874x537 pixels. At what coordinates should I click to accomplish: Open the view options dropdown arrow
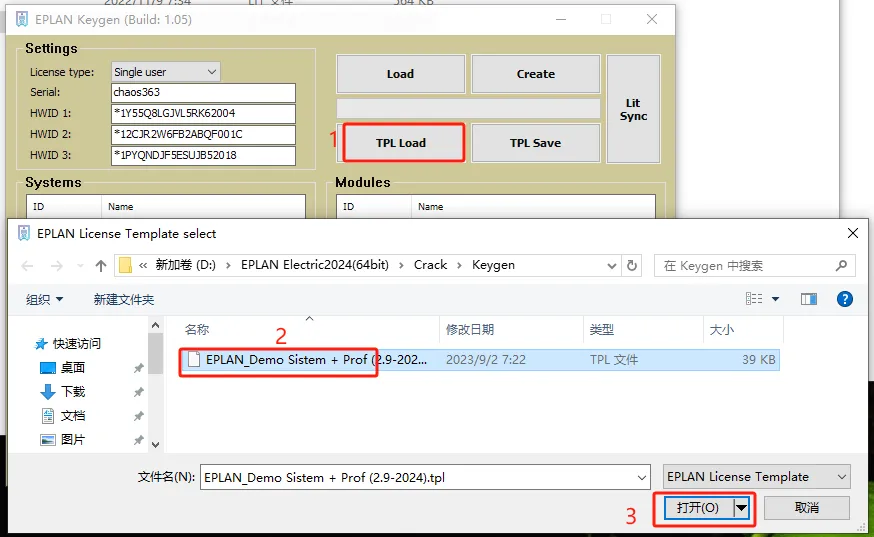[x=775, y=299]
